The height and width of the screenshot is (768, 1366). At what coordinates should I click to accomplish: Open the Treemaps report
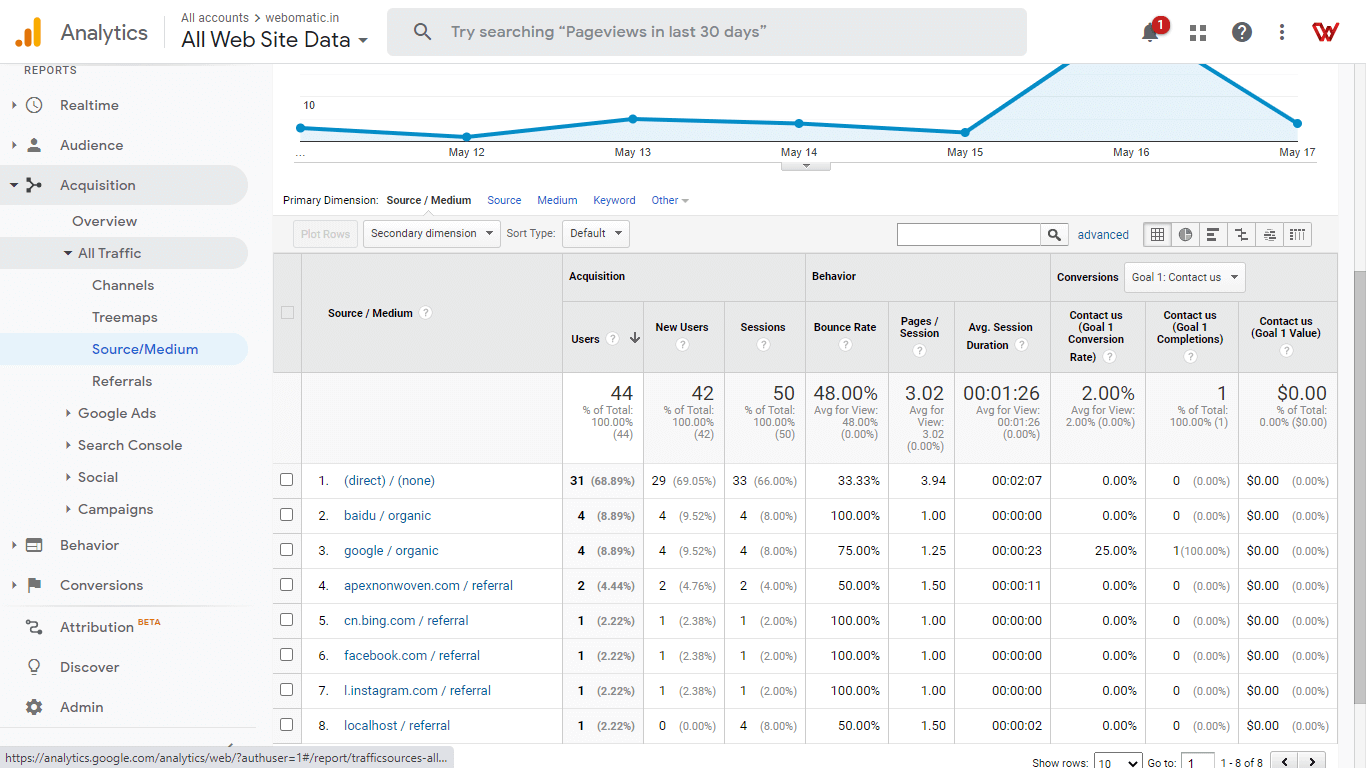(x=125, y=317)
